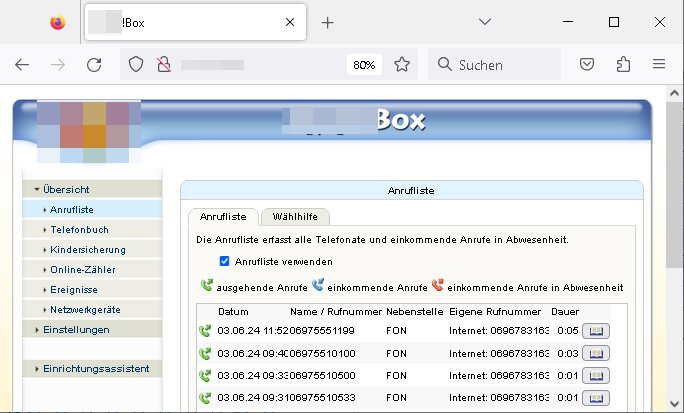Open the Firefox hamburger application menu

pyautogui.click(x=659, y=64)
